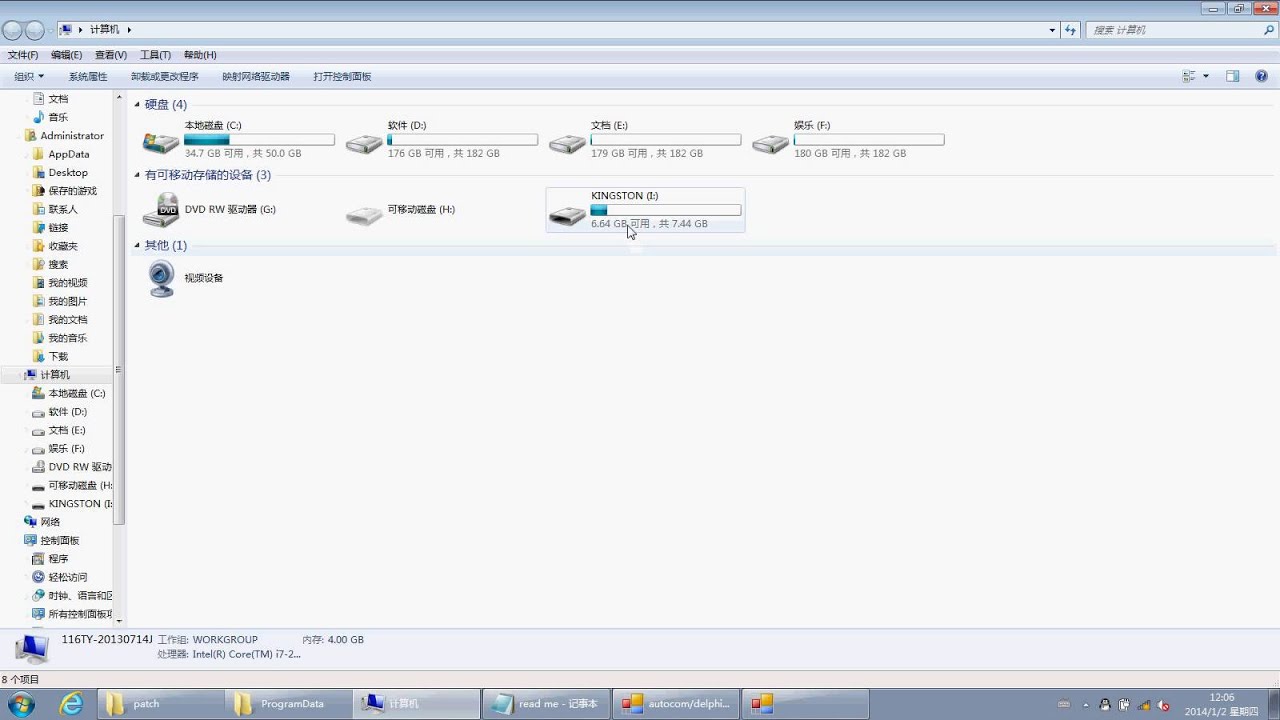1280x720 pixels.
Task: Select the 视频设备 webcam icon
Action: 161,279
